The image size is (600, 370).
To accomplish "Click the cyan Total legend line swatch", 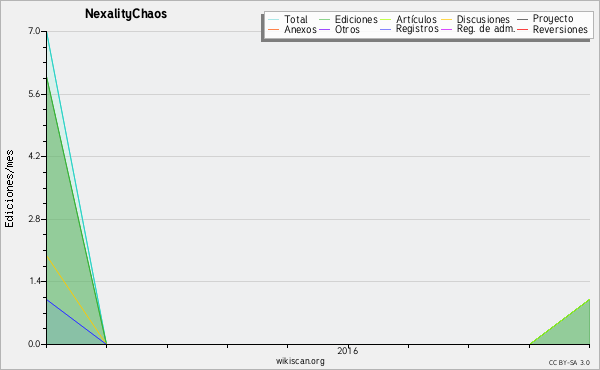I will [x=274, y=19].
